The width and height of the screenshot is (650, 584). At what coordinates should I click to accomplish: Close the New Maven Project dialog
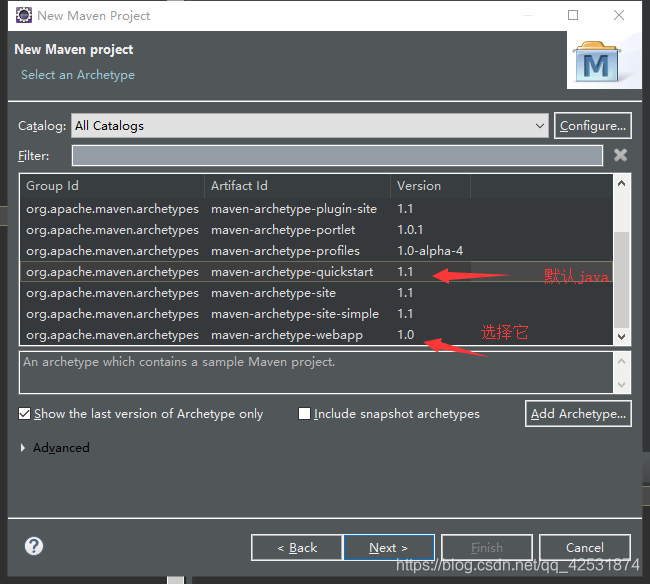pyautogui.click(x=619, y=15)
